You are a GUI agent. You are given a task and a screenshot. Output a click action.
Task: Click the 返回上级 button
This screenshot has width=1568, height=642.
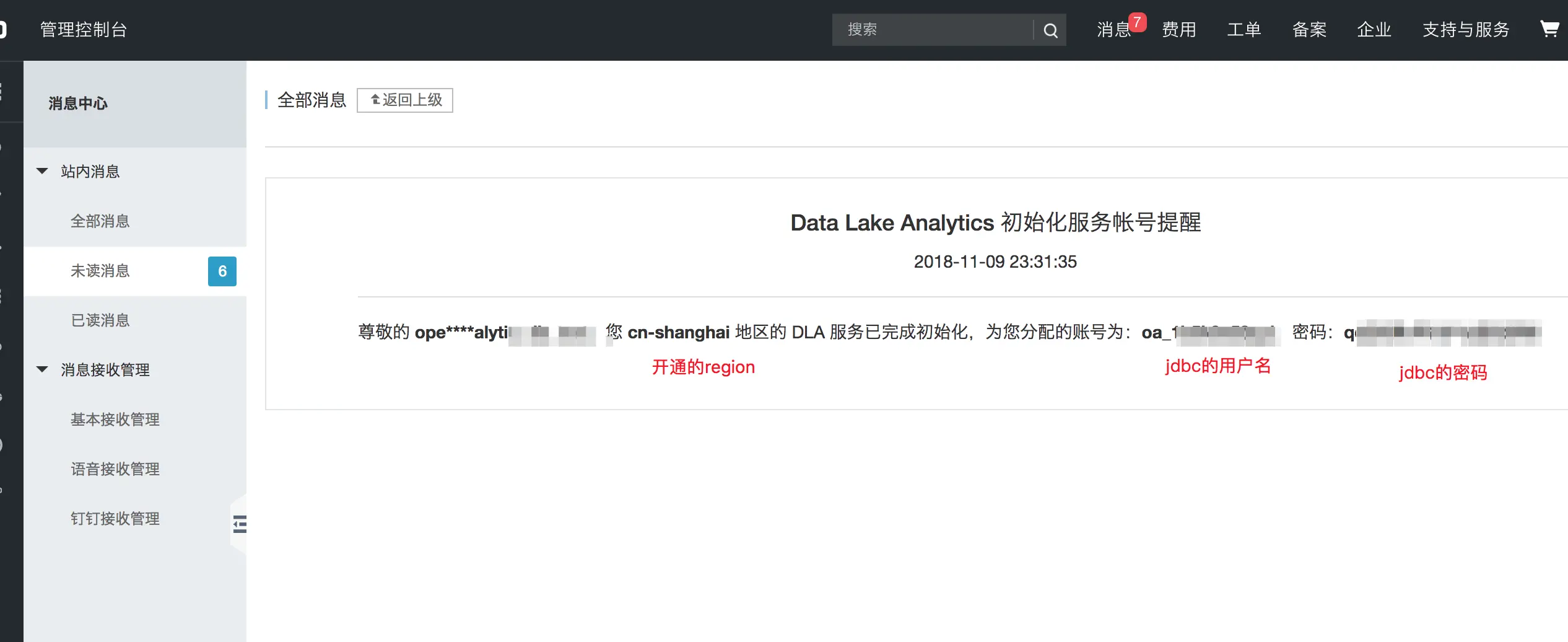click(x=405, y=100)
